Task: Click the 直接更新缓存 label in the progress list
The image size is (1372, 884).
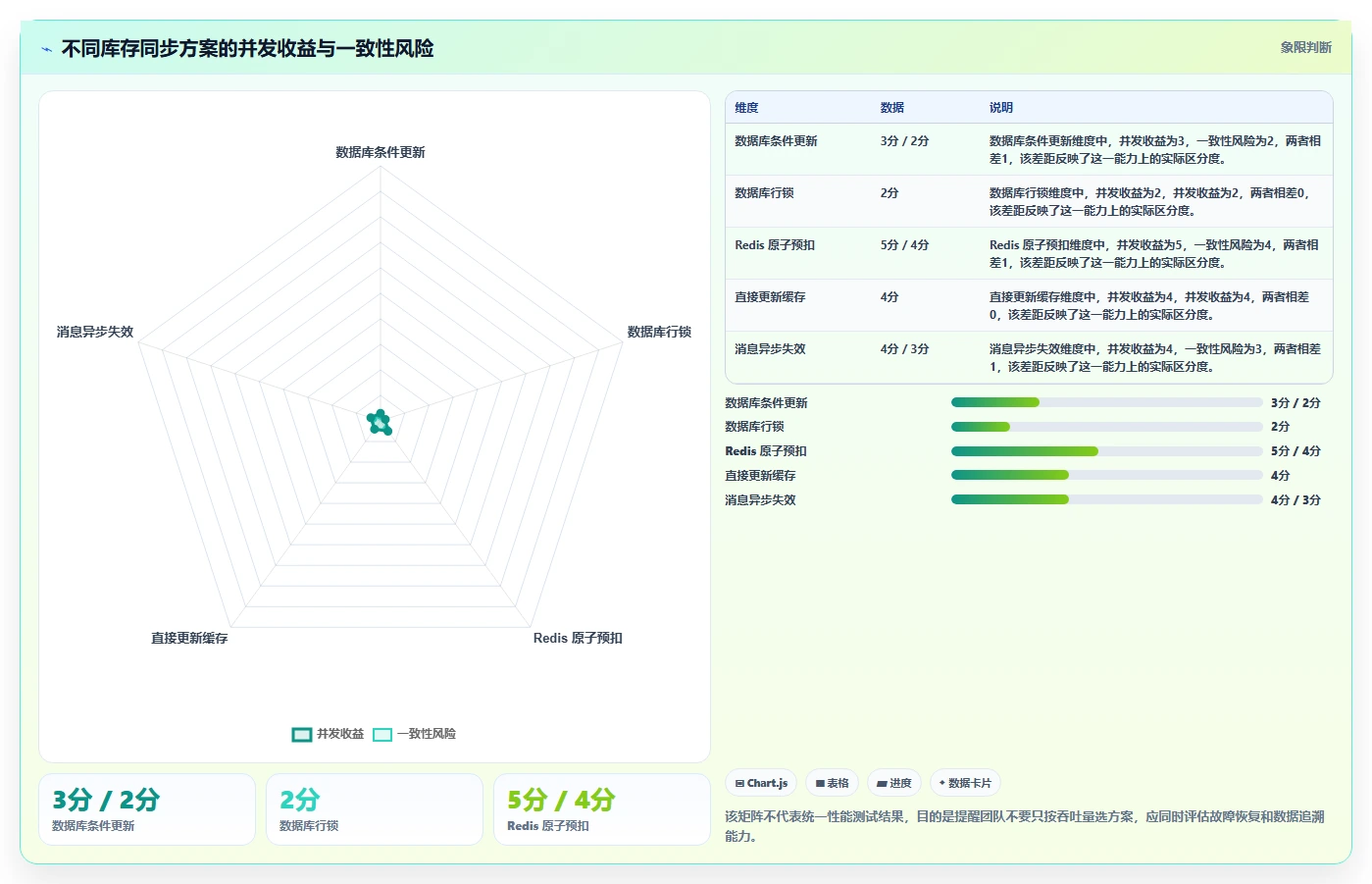Action: pos(760,476)
